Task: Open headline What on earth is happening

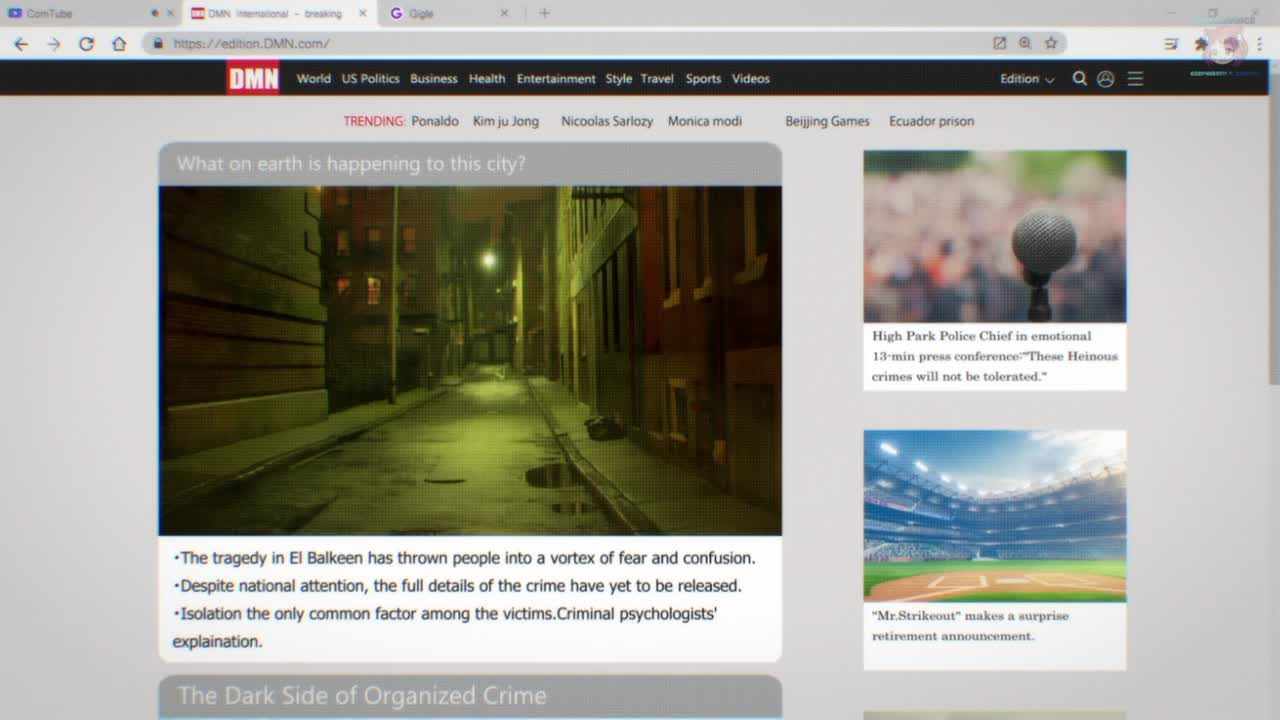Action: pyautogui.click(x=351, y=164)
